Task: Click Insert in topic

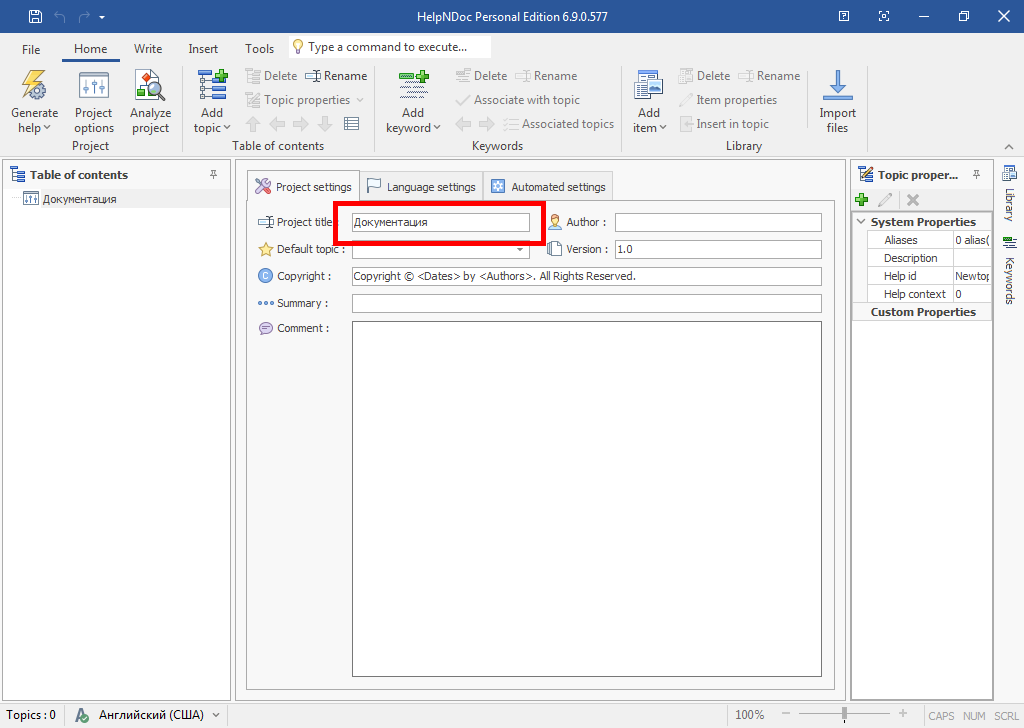Action: point(724,123)
